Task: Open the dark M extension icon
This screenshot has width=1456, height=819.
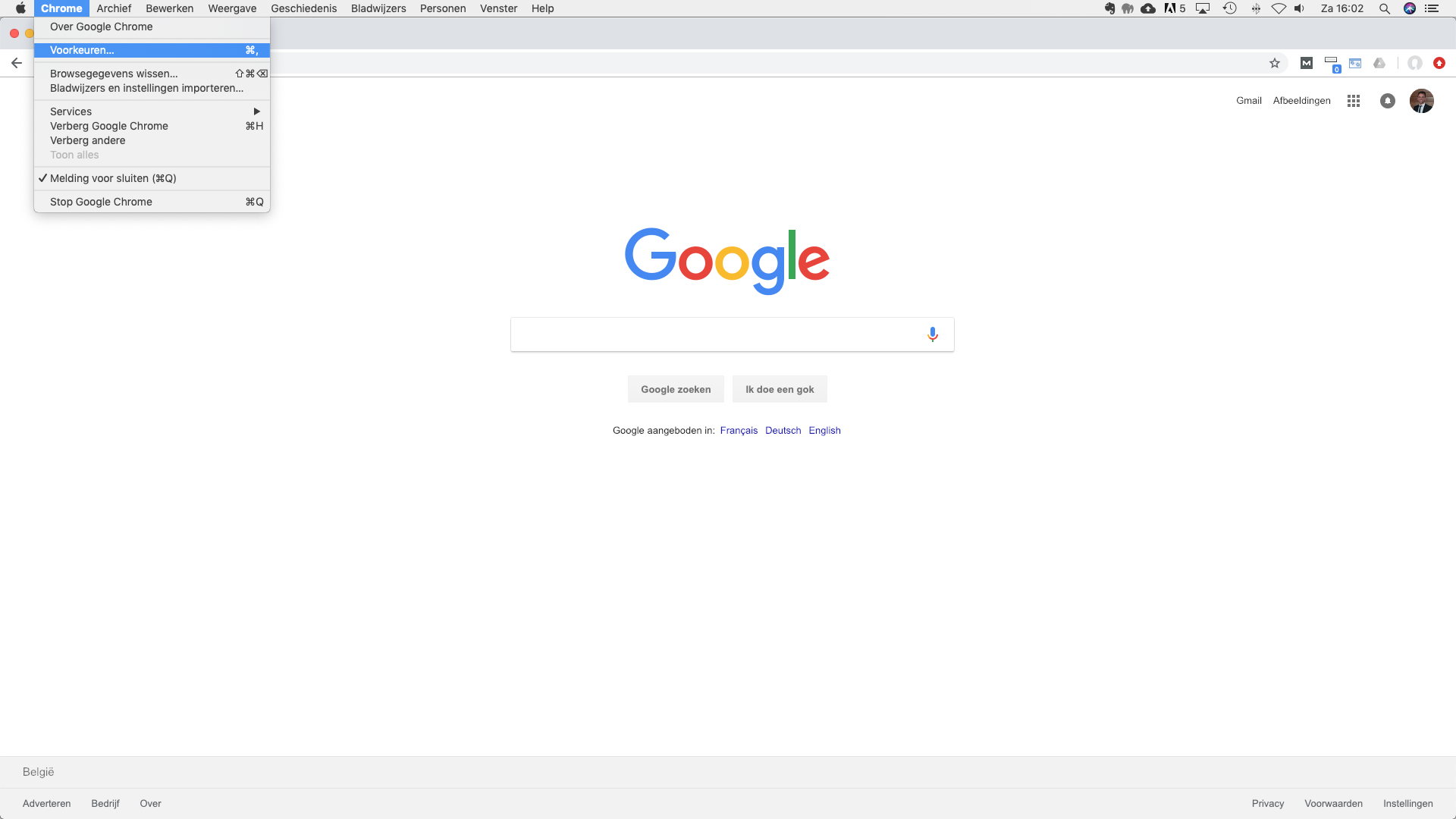Action: pyautogui.click(x=1307, y=63)
